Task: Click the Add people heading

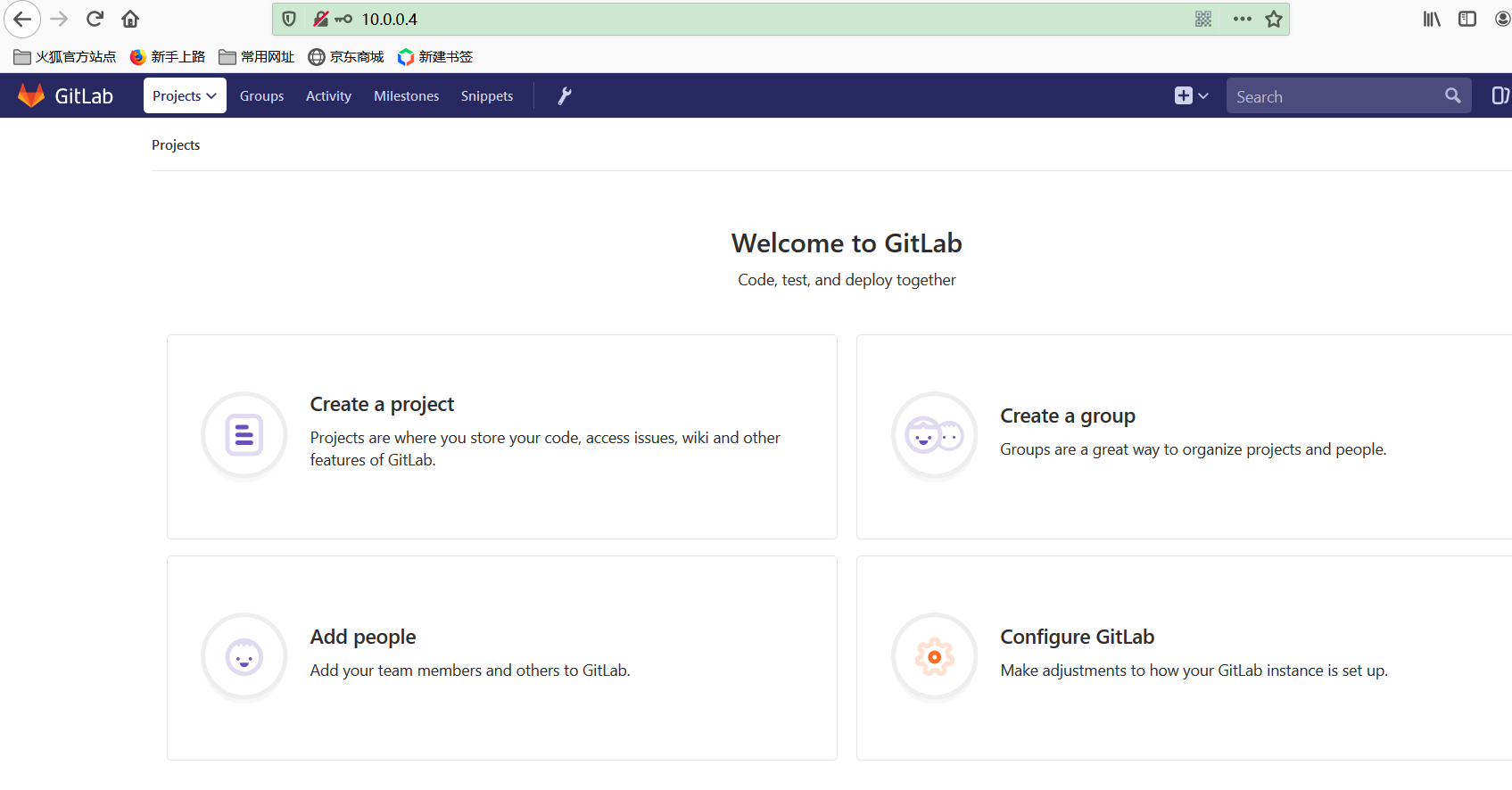Action: pyautogui.click(x=363, y=637)
